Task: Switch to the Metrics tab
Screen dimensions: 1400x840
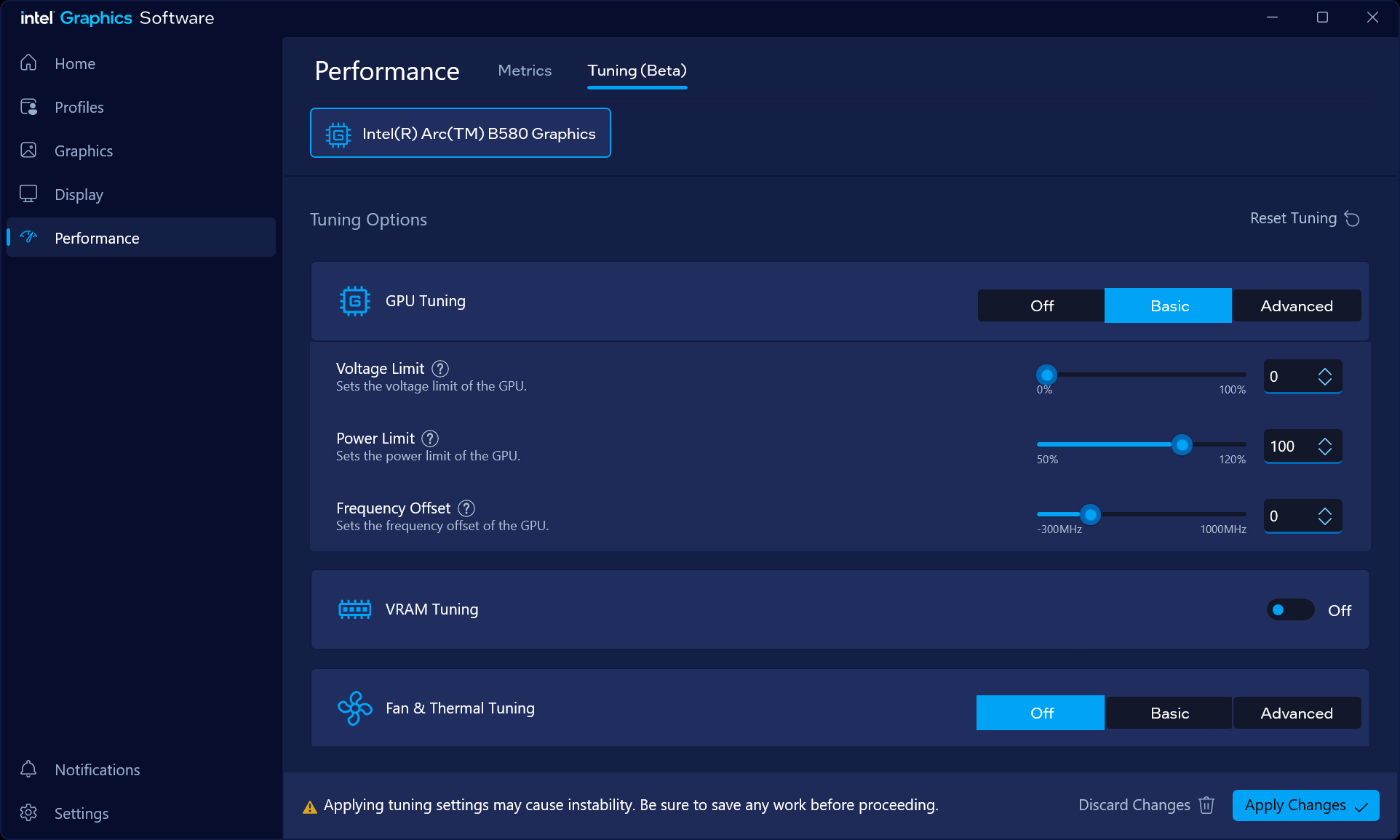Action: [525, 71]
